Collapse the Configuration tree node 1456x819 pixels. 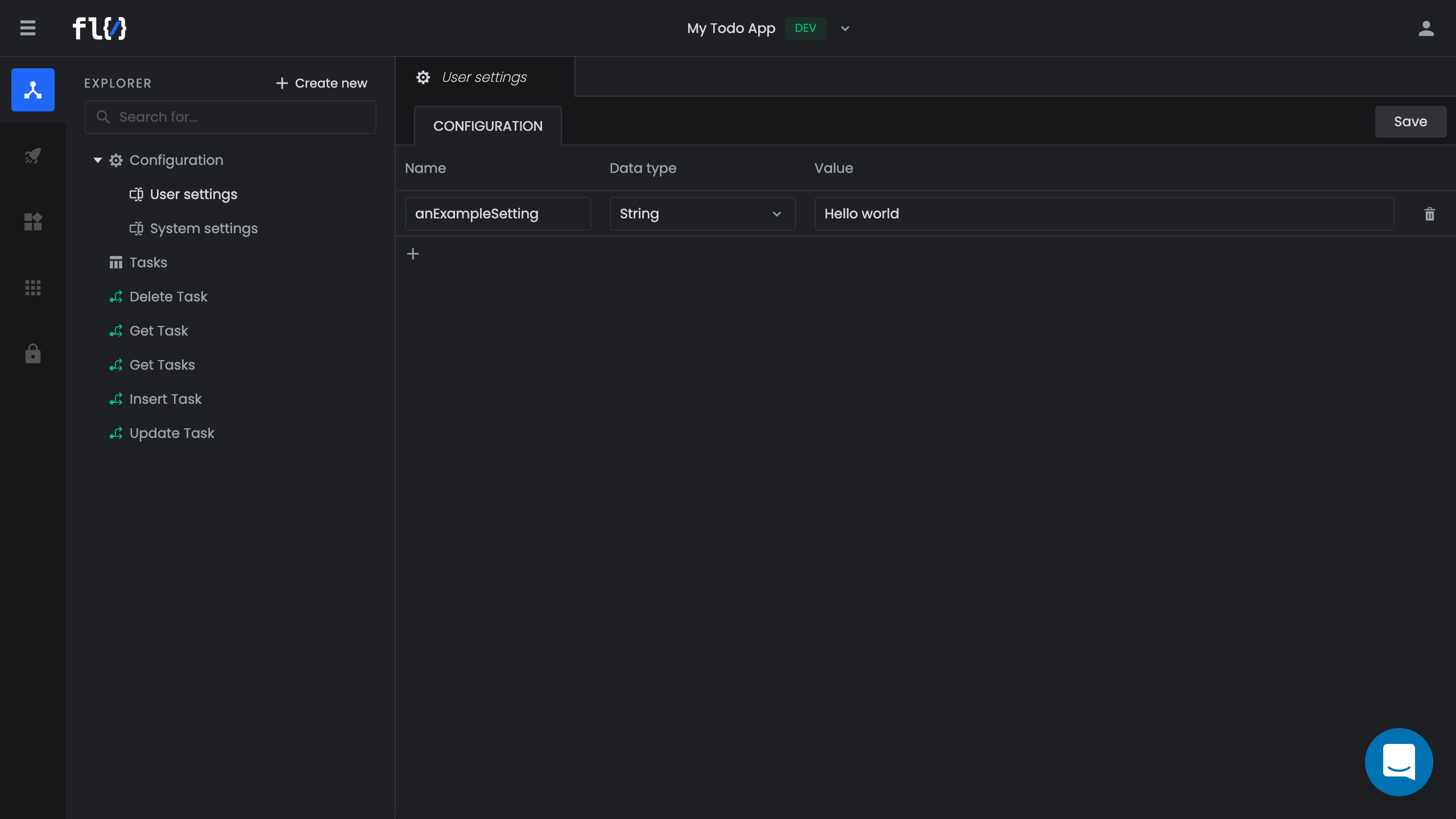point(98,160)
